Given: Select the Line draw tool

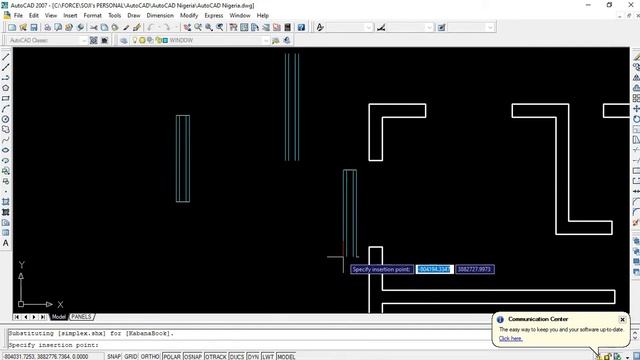Looking at the screenshot, I should coord(6,57).
